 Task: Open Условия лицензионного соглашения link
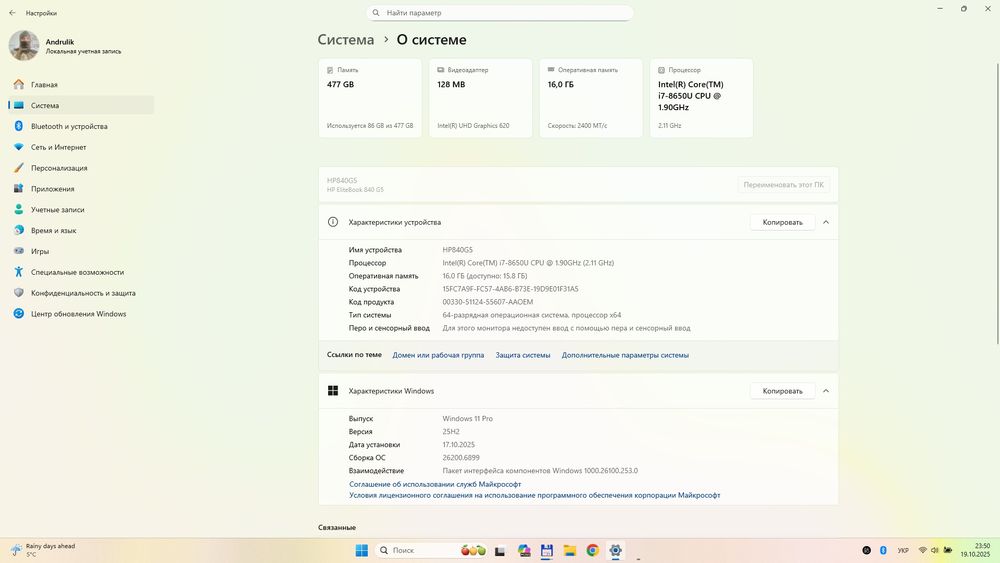pos(534,495)
